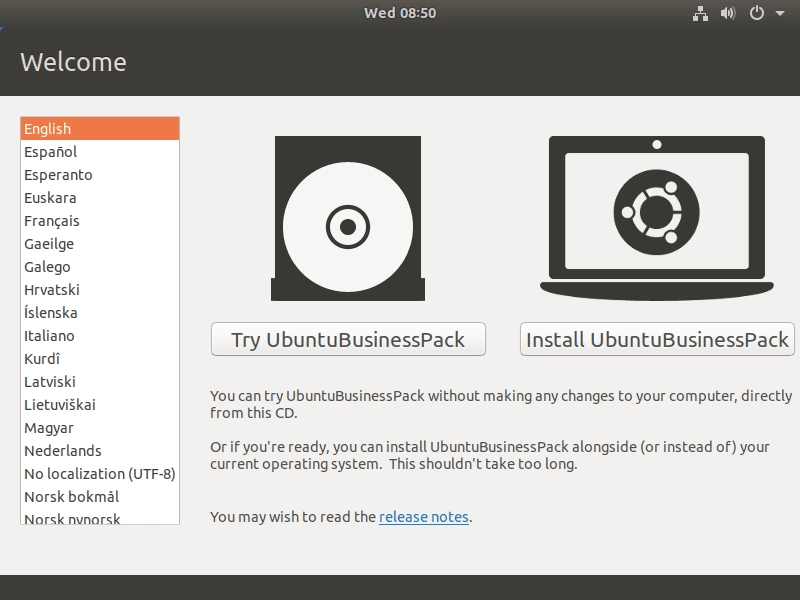Open the release notes link
Image resolution: width=800 pixels, height=600 pixels.
[x=423, y=517]
